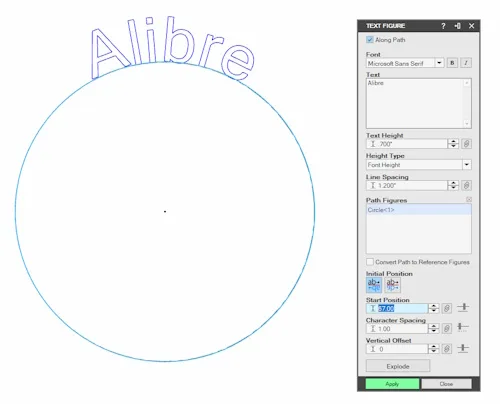The width and height of the screenshot is (500, 404).
Task: Click the Vertical Offset spinner arrows
Action: click(433, 349)
